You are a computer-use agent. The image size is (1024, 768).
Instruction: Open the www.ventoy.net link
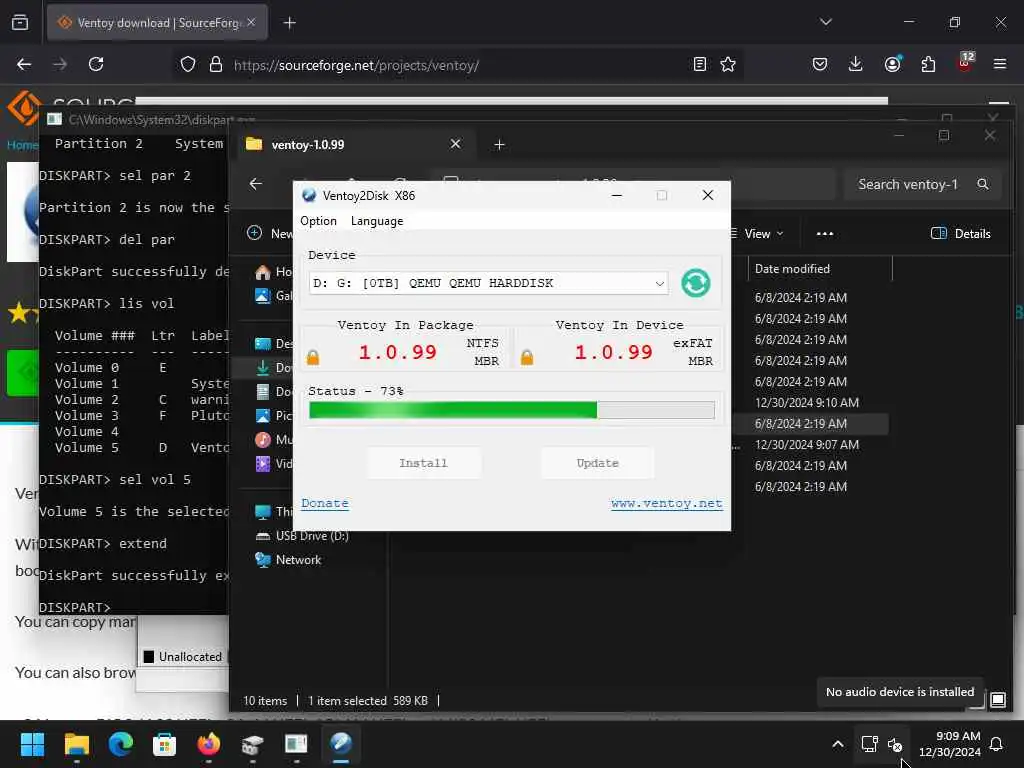click(667, 503)
